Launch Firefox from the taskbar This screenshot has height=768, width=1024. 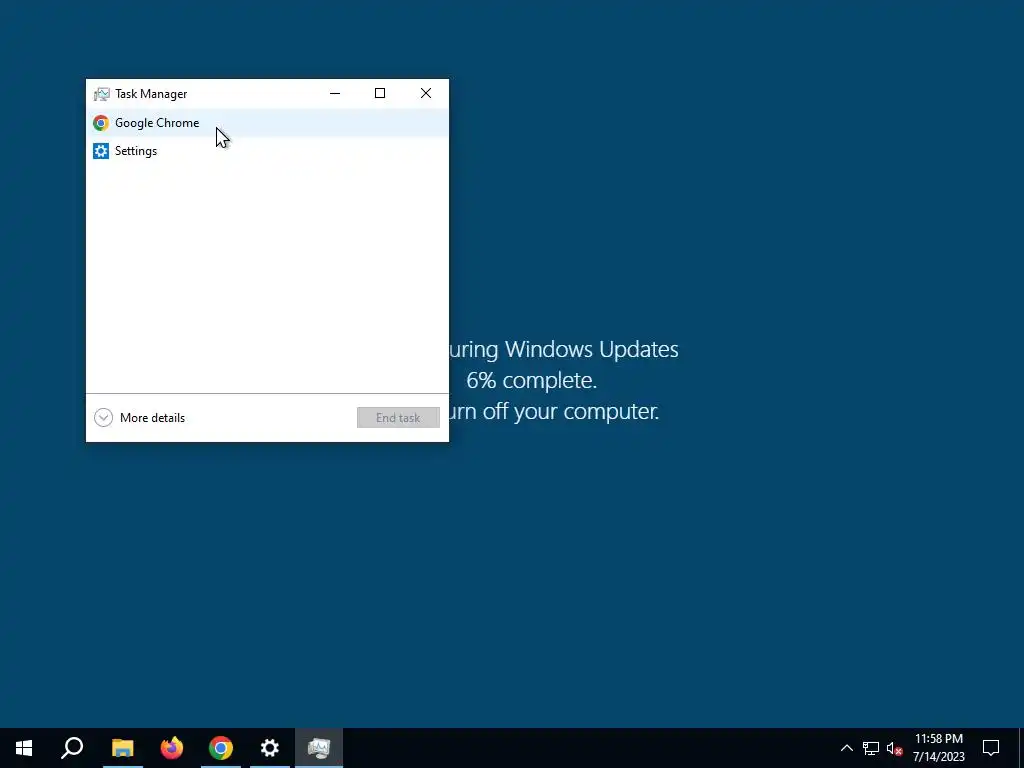point(172,748)
